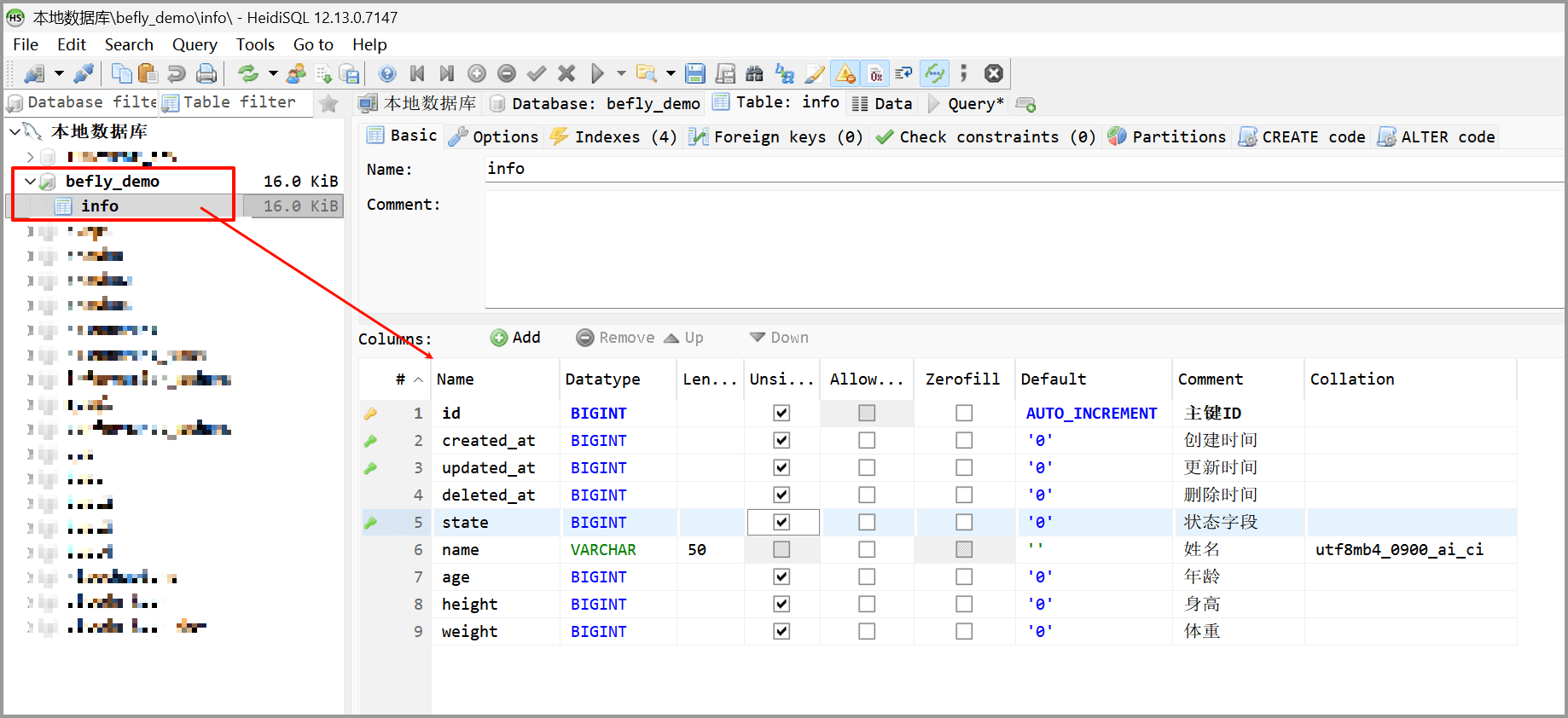Toggle Zerofill checkbox for weight column
Screen dimensions: 1568x718
click(x=964, y=632)
